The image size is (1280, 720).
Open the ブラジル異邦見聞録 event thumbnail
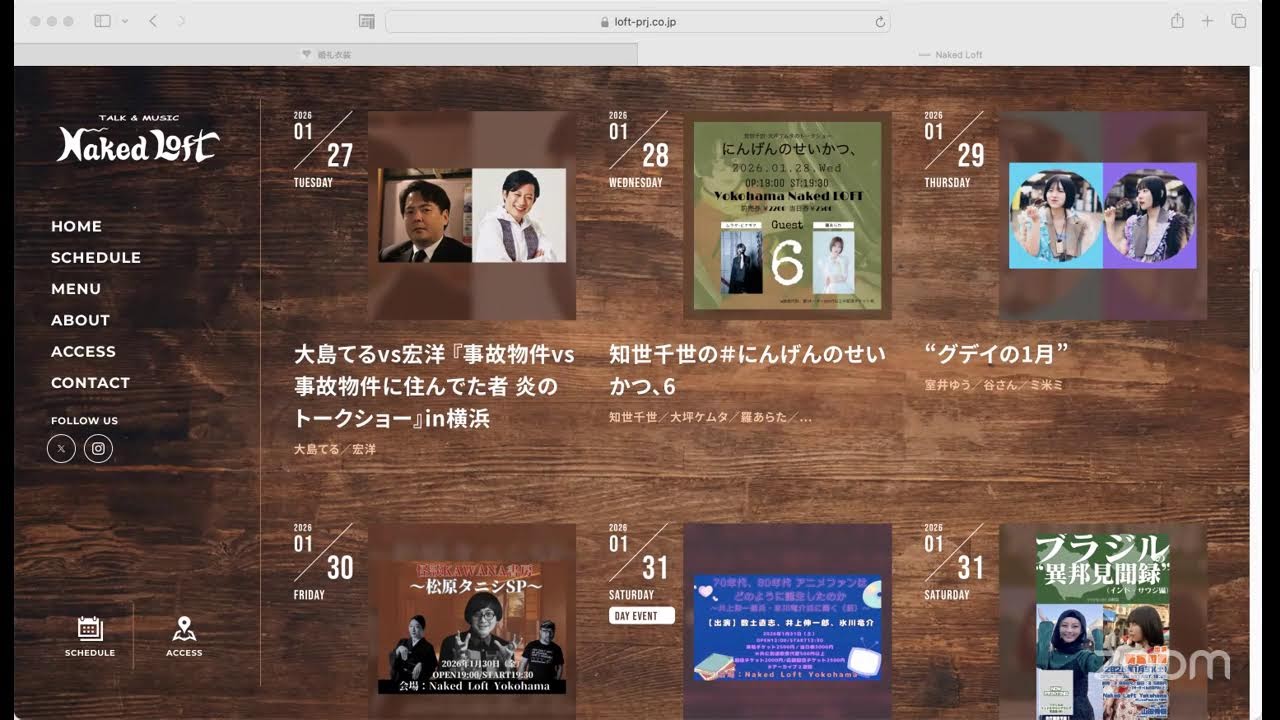pyautogui.click(x=1103, y=621)
